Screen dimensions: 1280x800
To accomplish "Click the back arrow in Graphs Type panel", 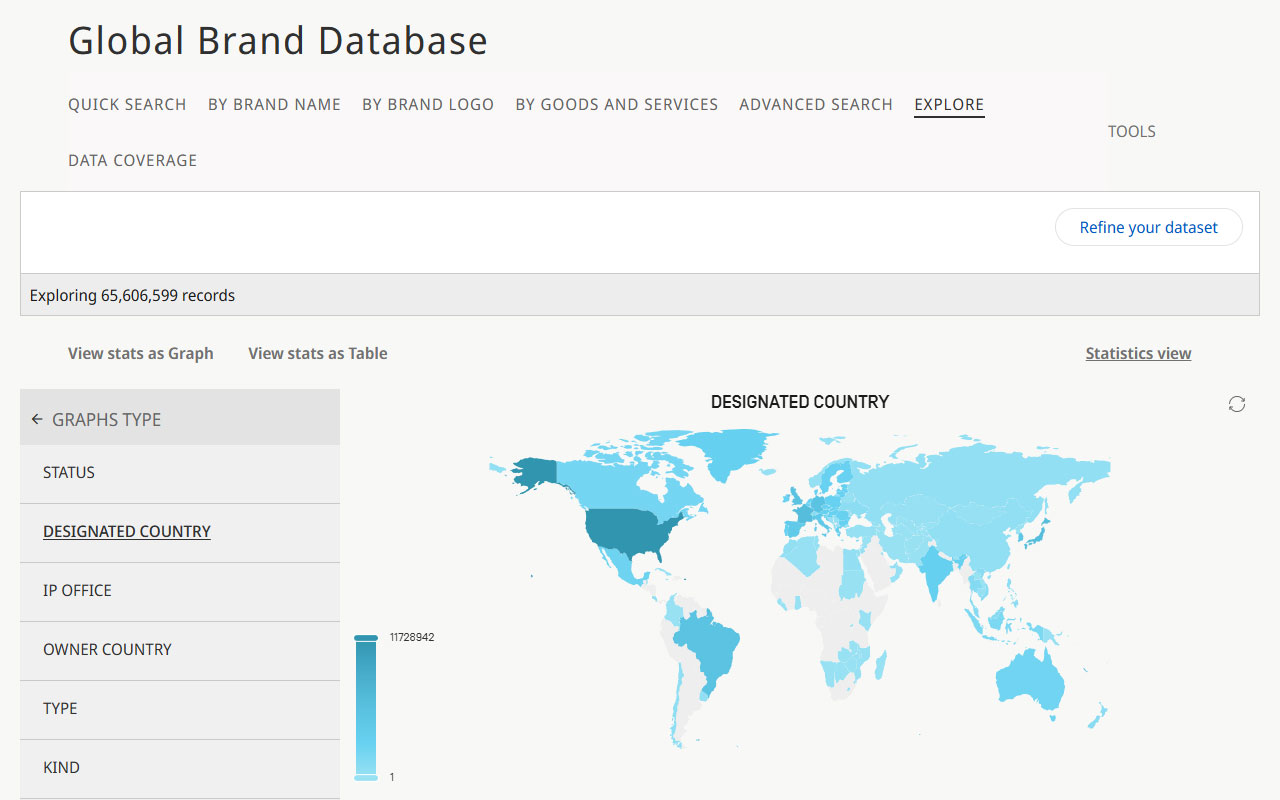I will 37,419.
